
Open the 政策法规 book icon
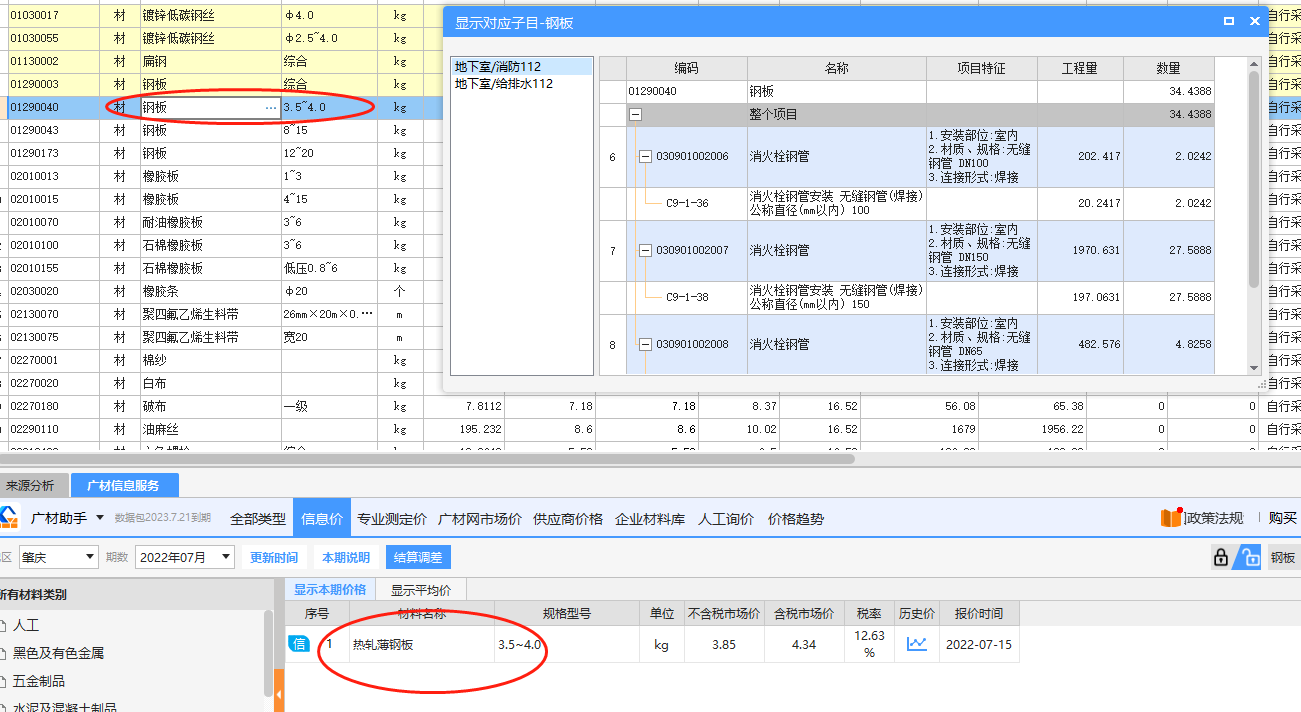1172,517
